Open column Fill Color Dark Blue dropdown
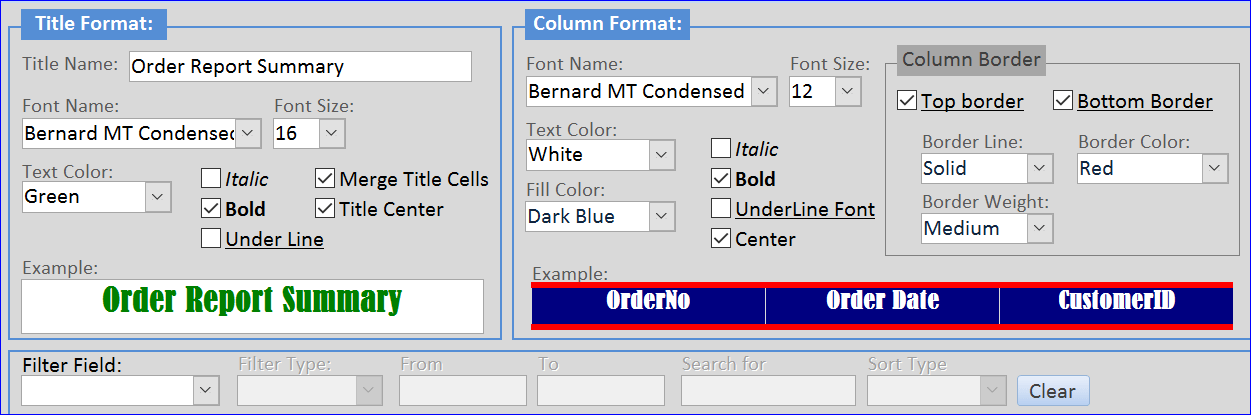This screenshot has width=1251, height=415. (x=662, y=216)
